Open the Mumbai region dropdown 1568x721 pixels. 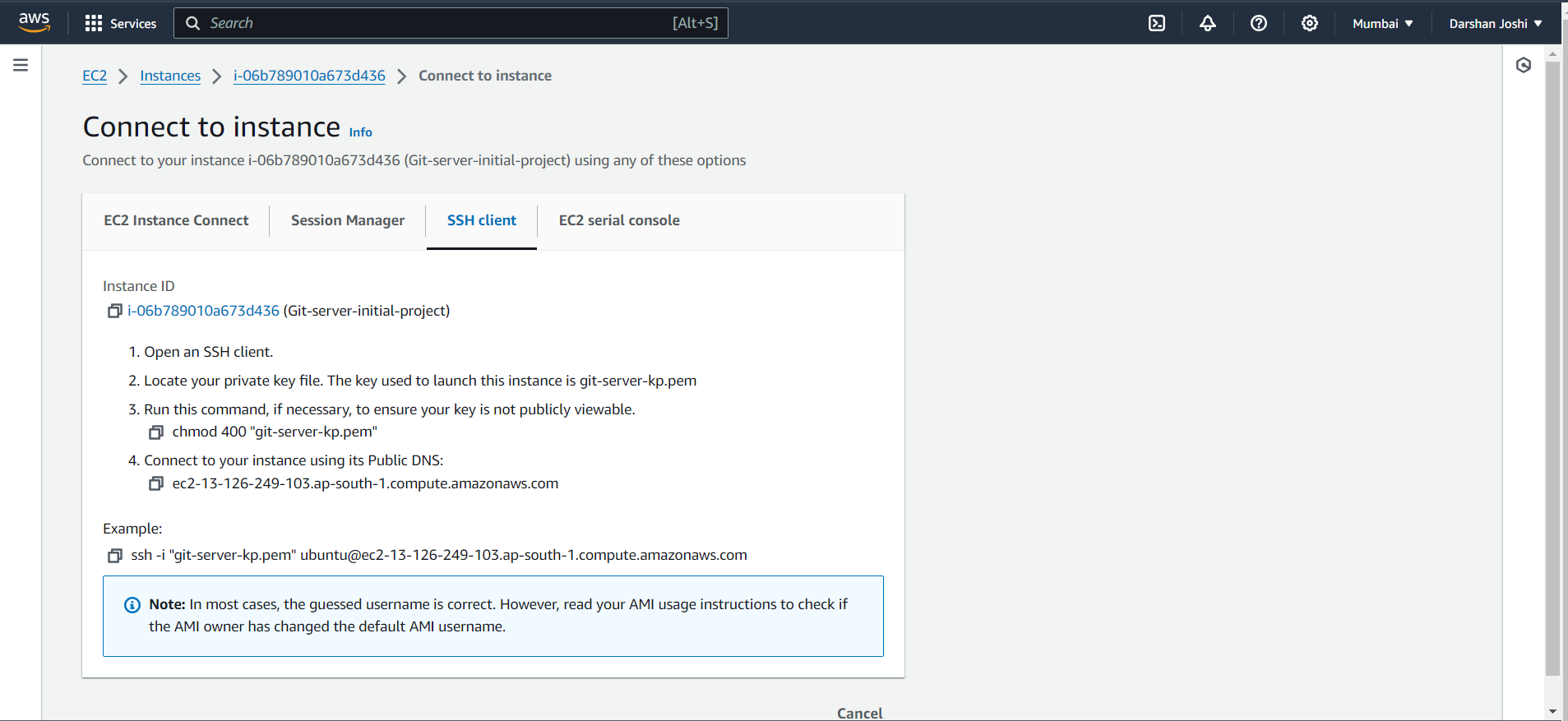(x=1383, y=23)
